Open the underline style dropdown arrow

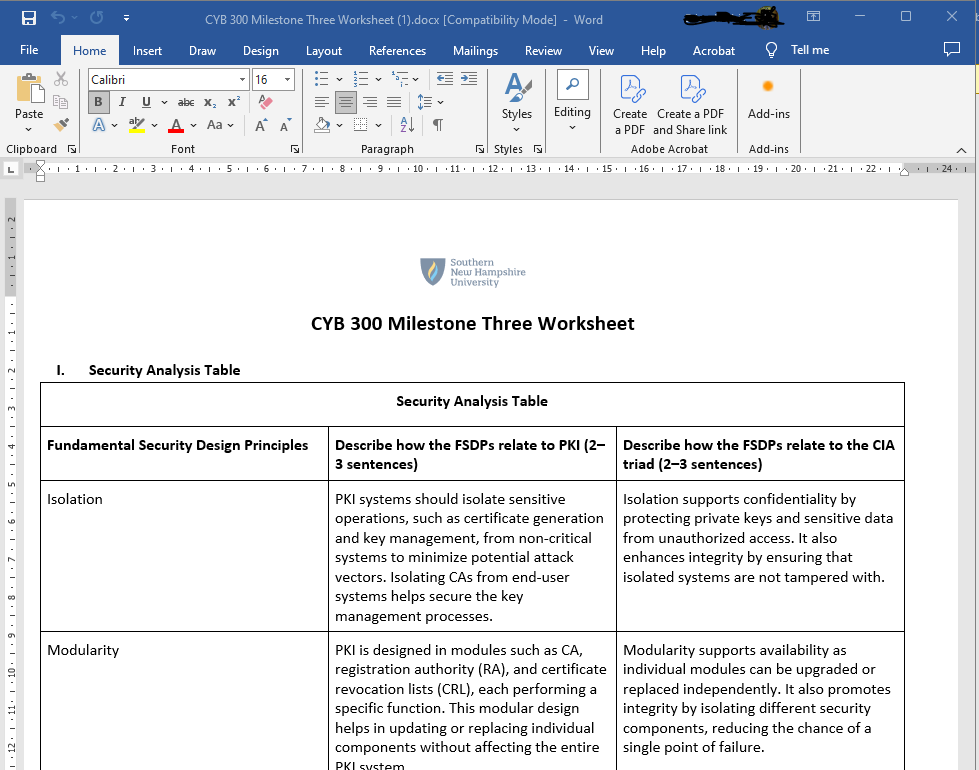pyautogui.click(x=164, y=102)
